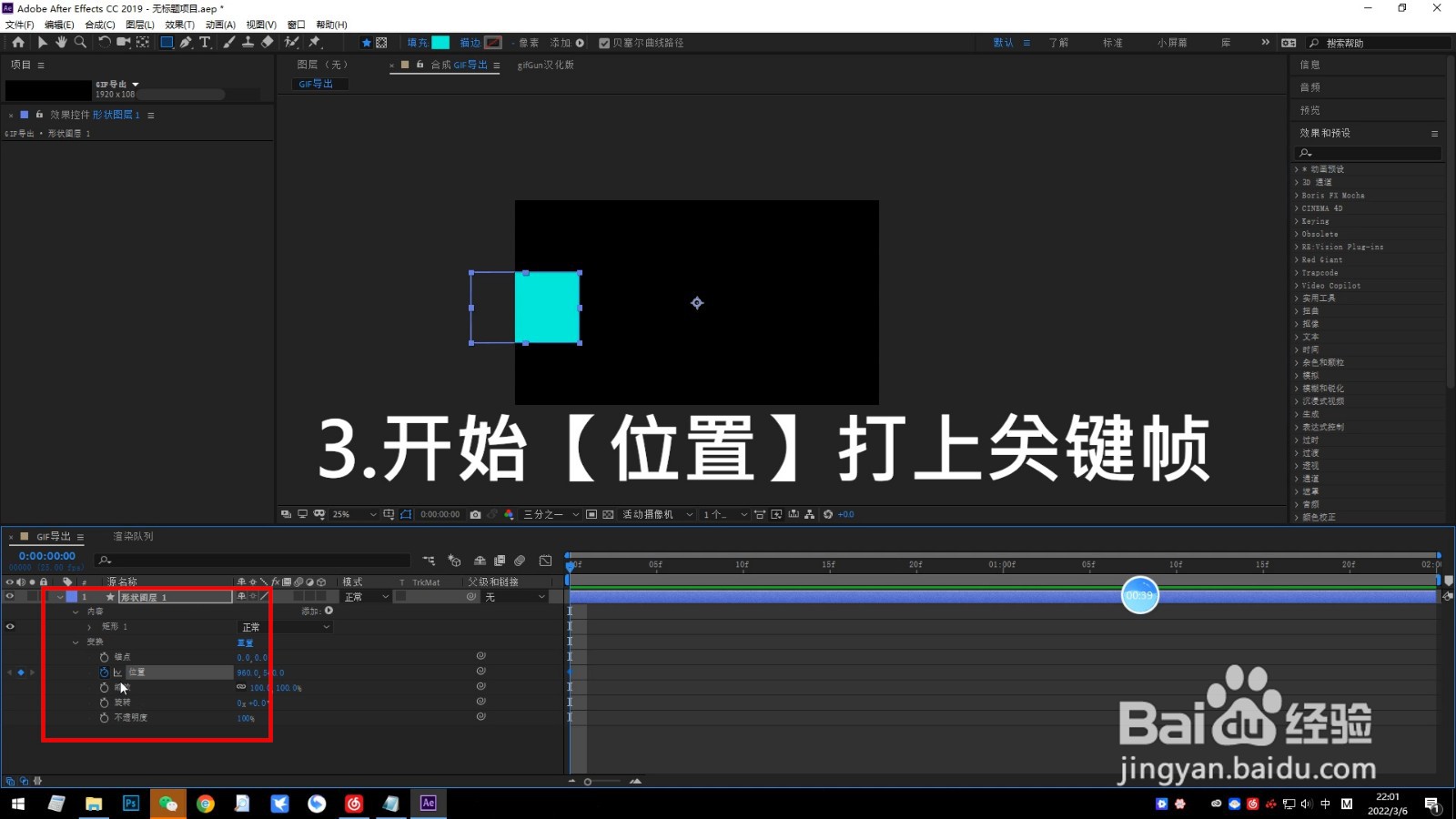Click the position property graph icon
This screenshot has width=1456, height=819.
coord(117,672)
